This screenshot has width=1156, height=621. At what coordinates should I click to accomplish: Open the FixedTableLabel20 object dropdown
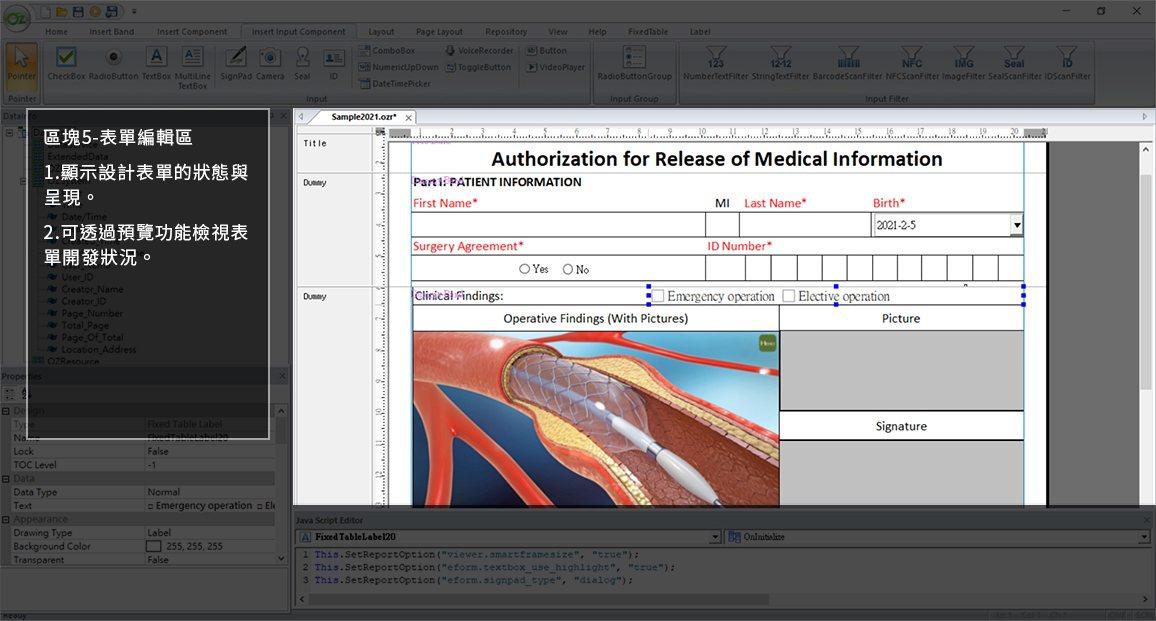click(715, 537)
